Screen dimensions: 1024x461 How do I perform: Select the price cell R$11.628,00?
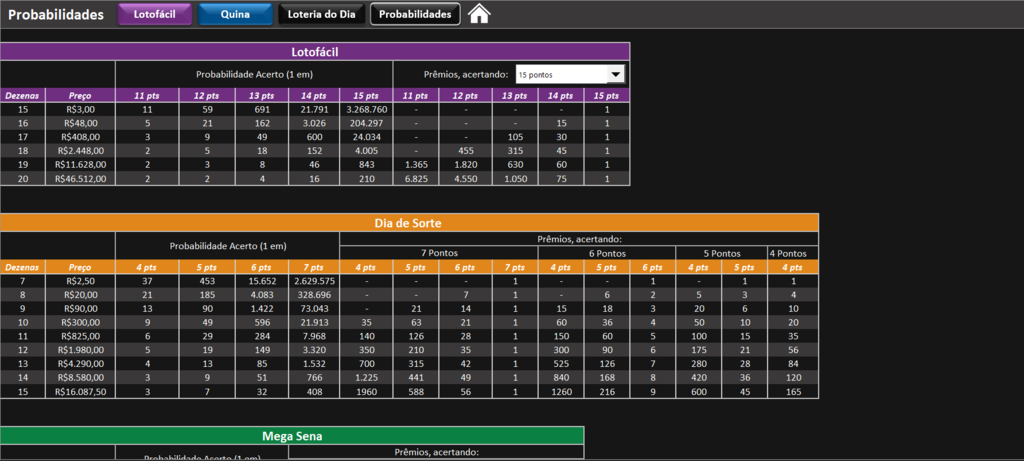click(81, 165)
